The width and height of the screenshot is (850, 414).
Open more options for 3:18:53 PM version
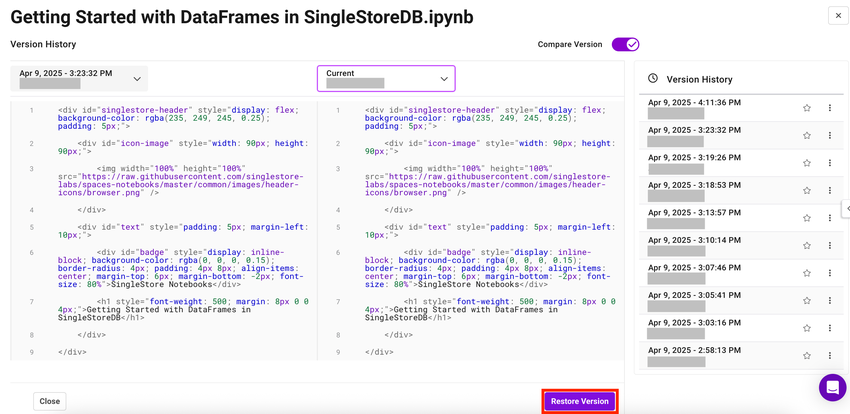(830, 190)
